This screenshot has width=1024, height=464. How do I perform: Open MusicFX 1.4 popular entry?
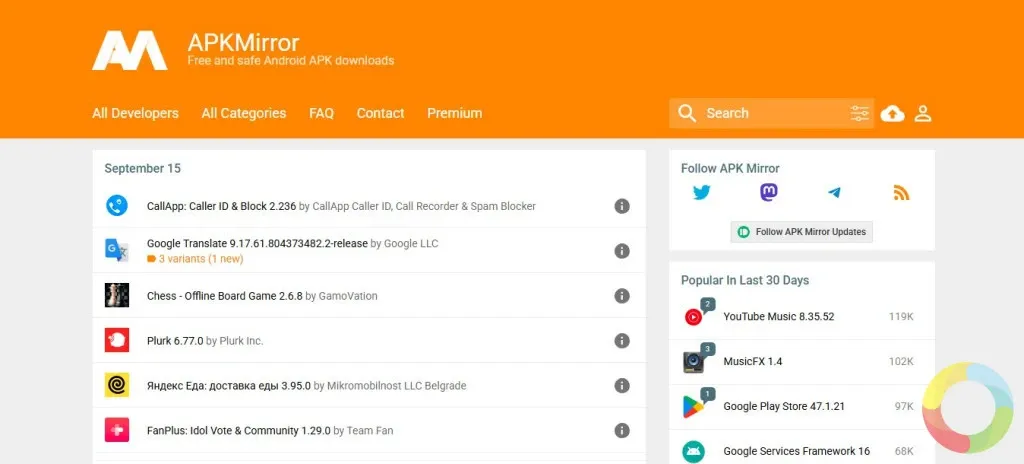click(x=752, y=361)
